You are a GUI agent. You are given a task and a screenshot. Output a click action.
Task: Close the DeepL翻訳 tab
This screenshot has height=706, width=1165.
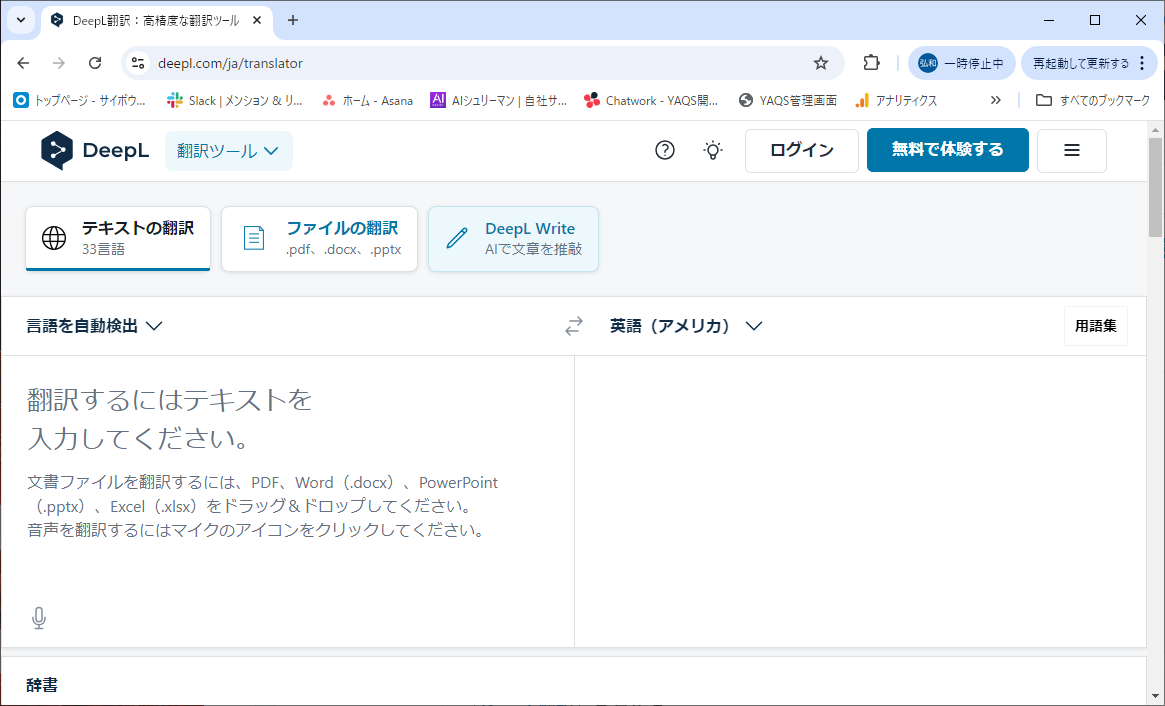[x=257, y=20]
